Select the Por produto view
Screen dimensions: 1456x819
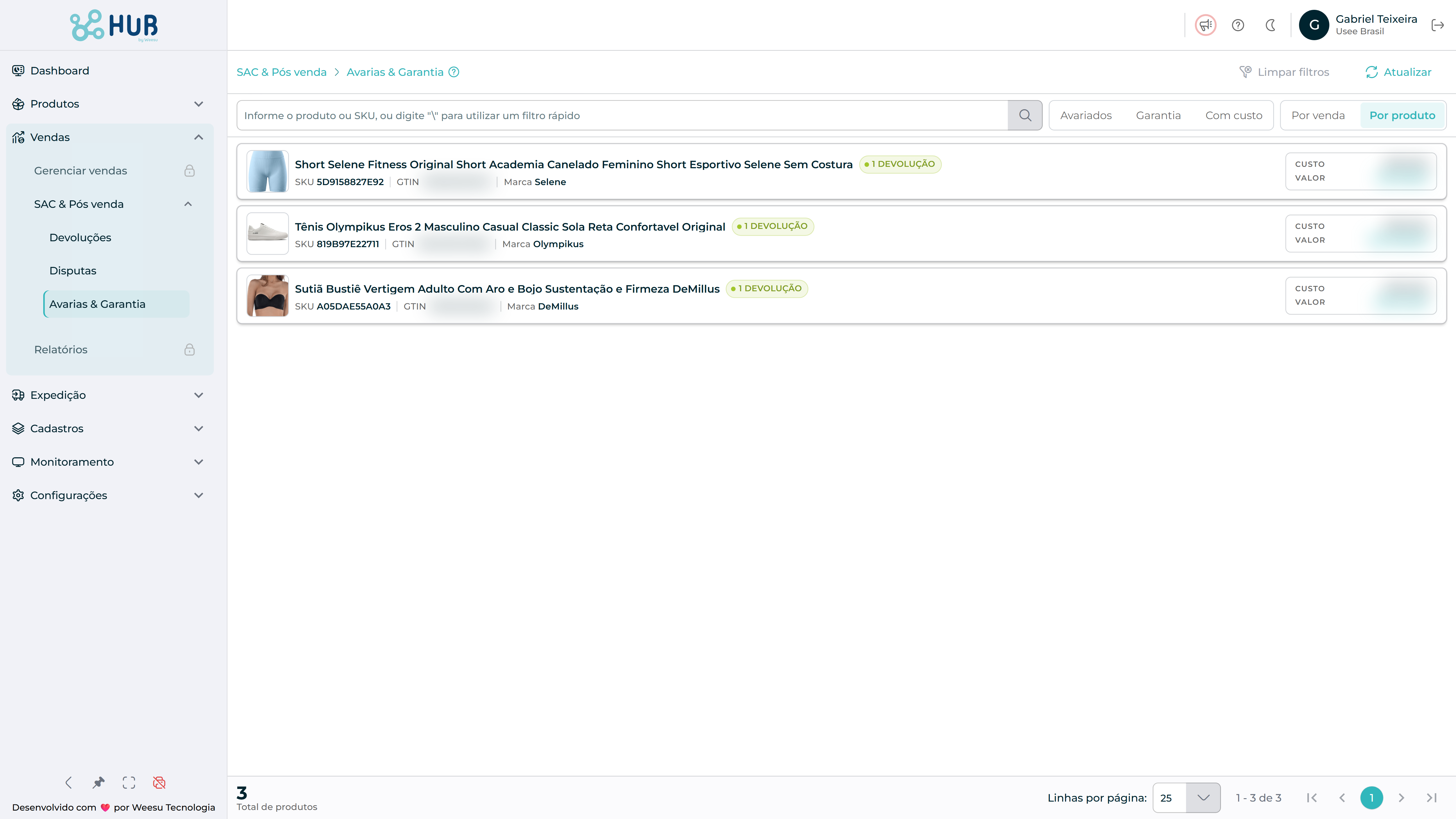[x=1402, y=115]
